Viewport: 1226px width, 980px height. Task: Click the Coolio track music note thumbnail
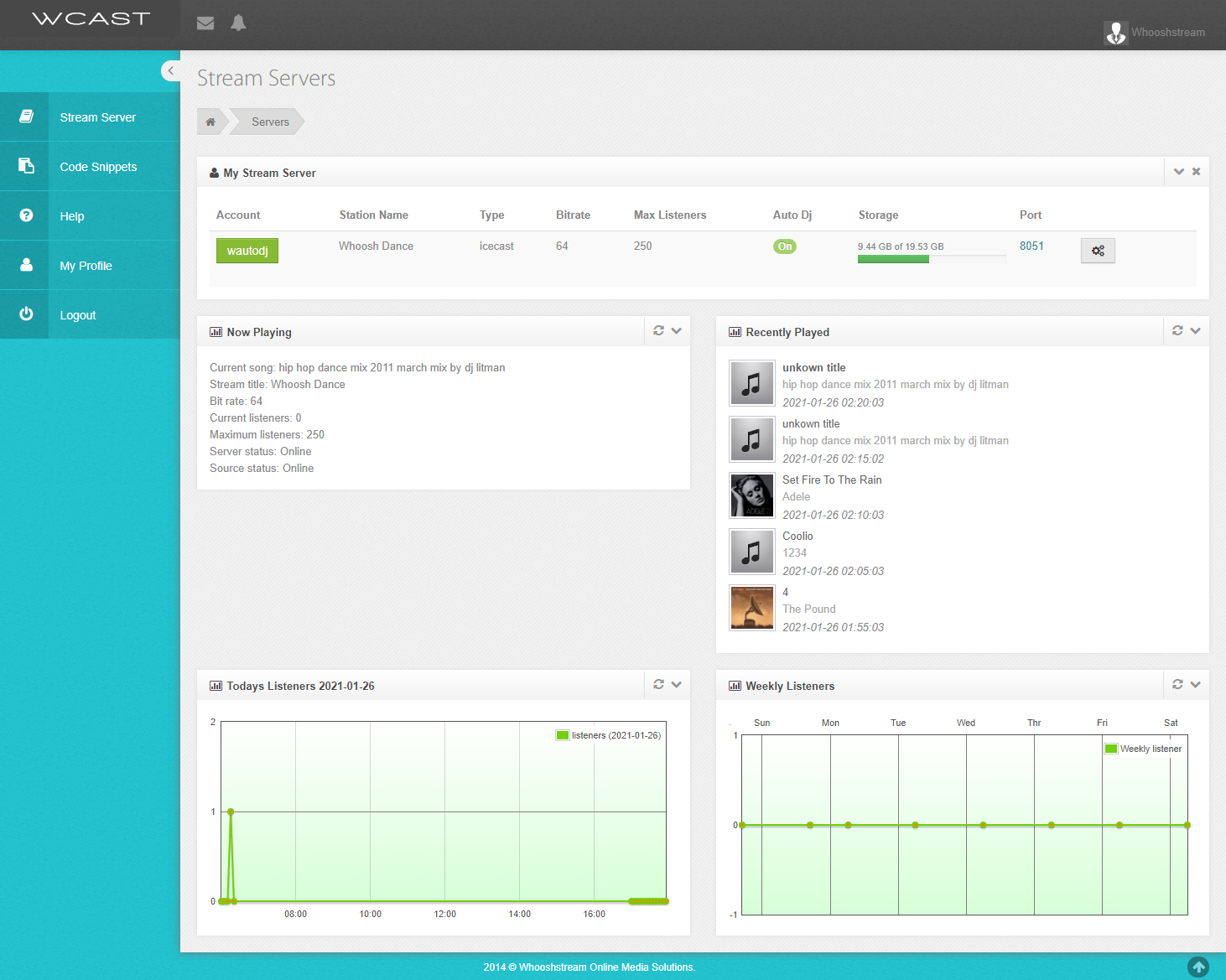(752, 552)
